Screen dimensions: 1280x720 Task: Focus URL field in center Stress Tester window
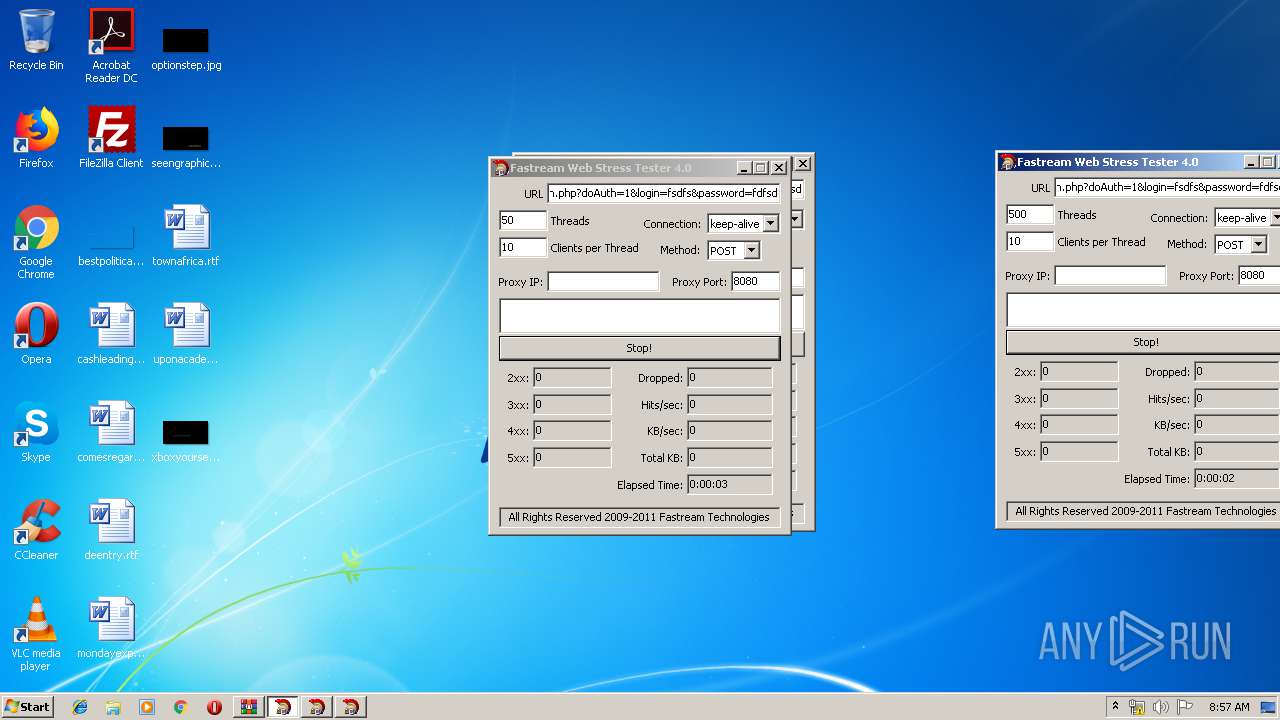pos(664,193)
